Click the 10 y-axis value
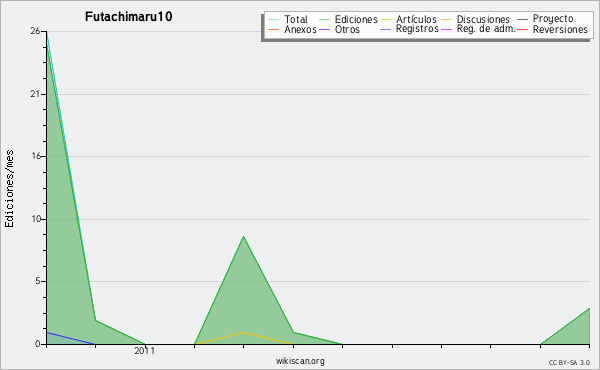Image resolution: width=600 pixels, height=370 pixels. [36, 219]
